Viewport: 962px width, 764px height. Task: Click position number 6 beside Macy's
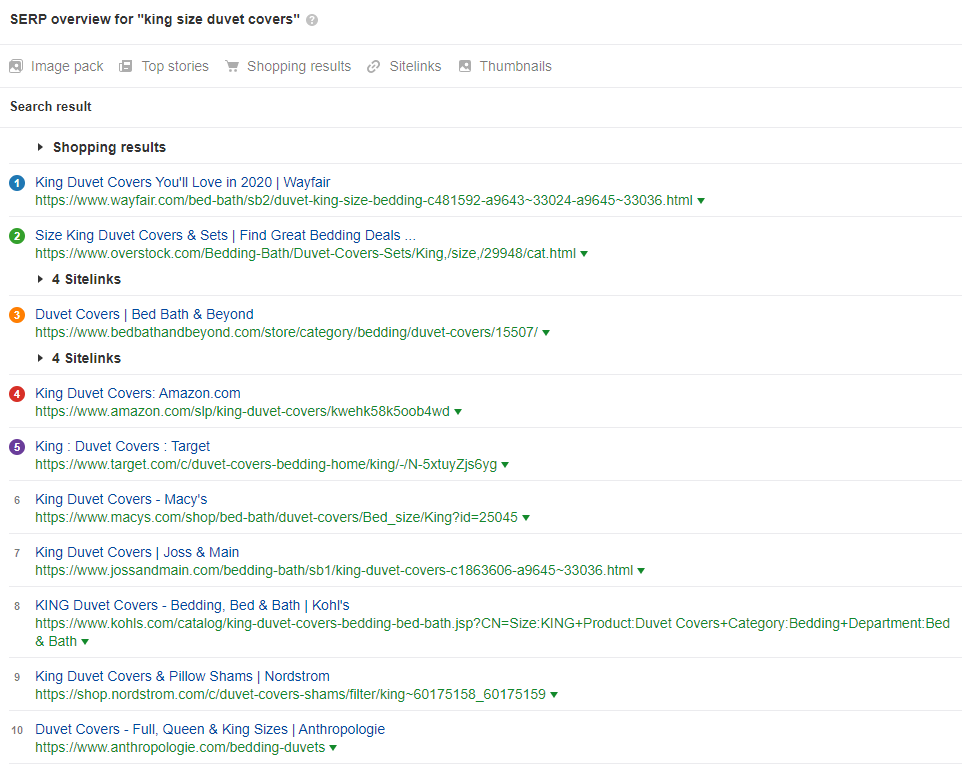pos(17,500)
